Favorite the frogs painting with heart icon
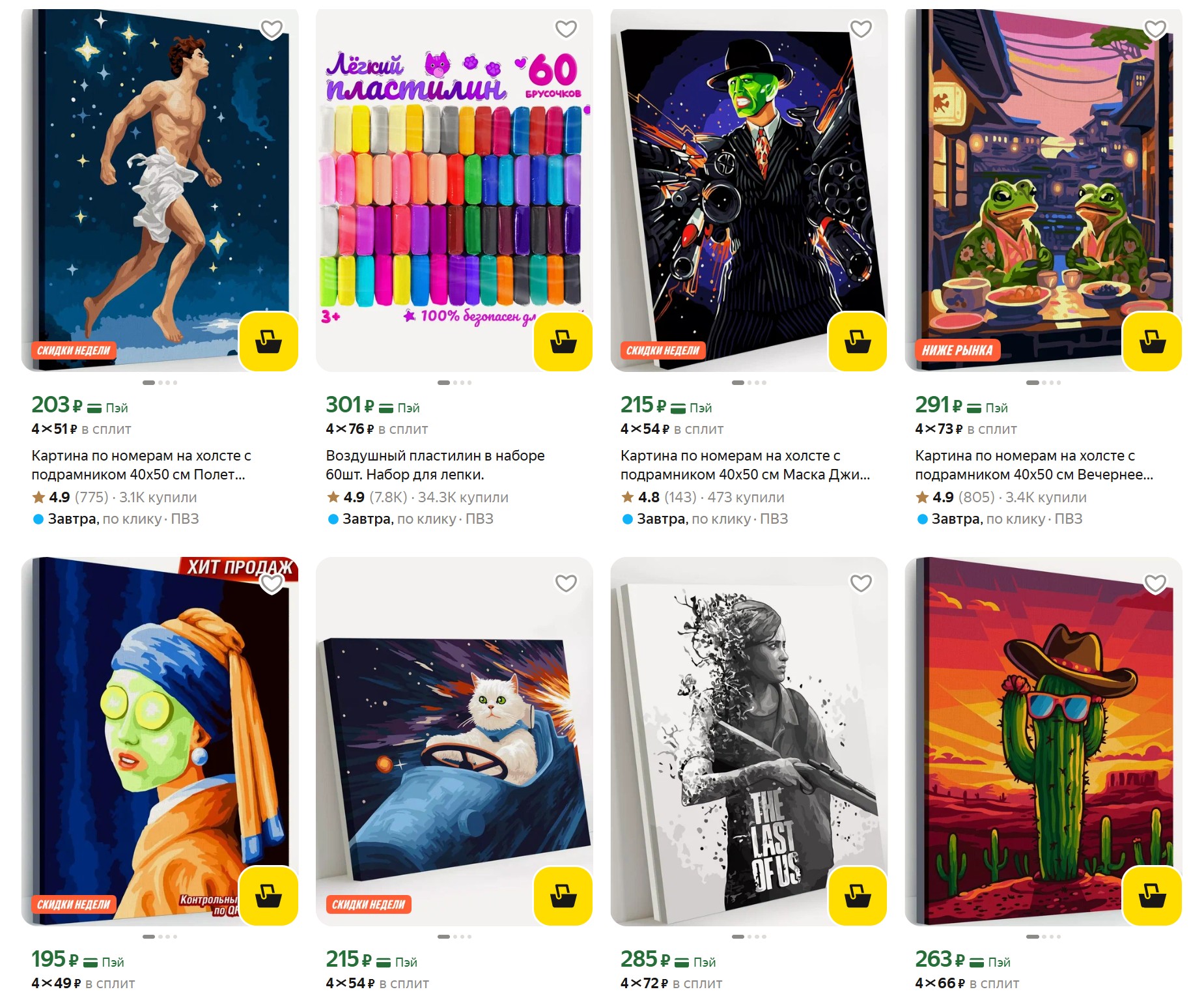The width and height of the screenshot is (1204, 996). pyautogui.click(x=1155, y=29)
